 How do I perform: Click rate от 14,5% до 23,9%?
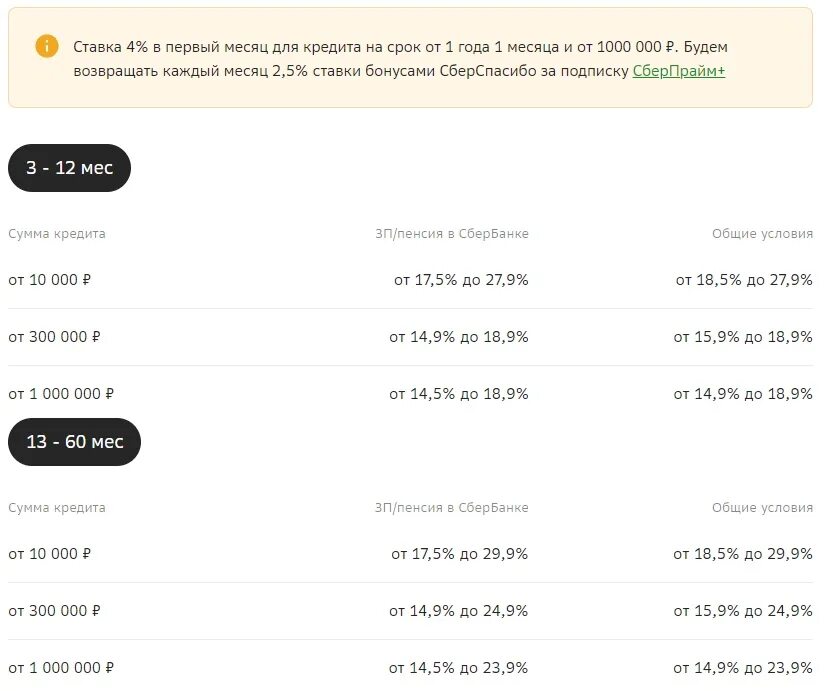tap(458, 668)
